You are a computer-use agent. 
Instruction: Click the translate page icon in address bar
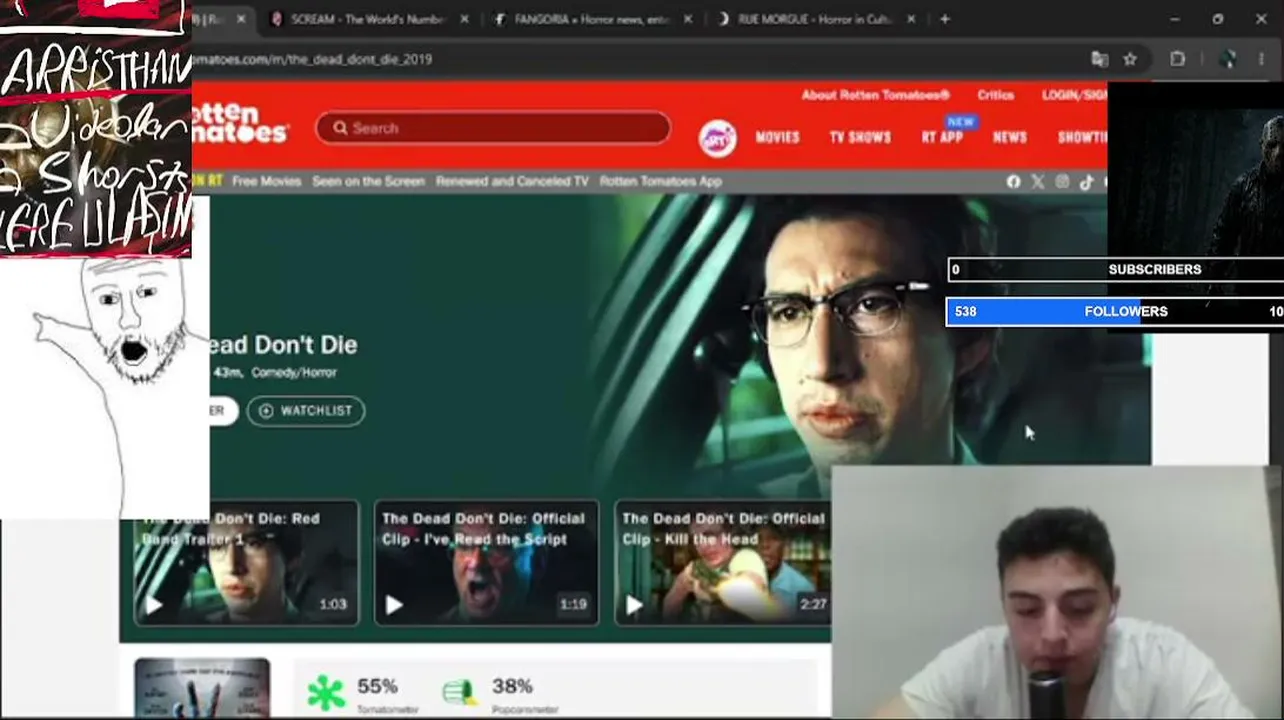click(1100, 59)
